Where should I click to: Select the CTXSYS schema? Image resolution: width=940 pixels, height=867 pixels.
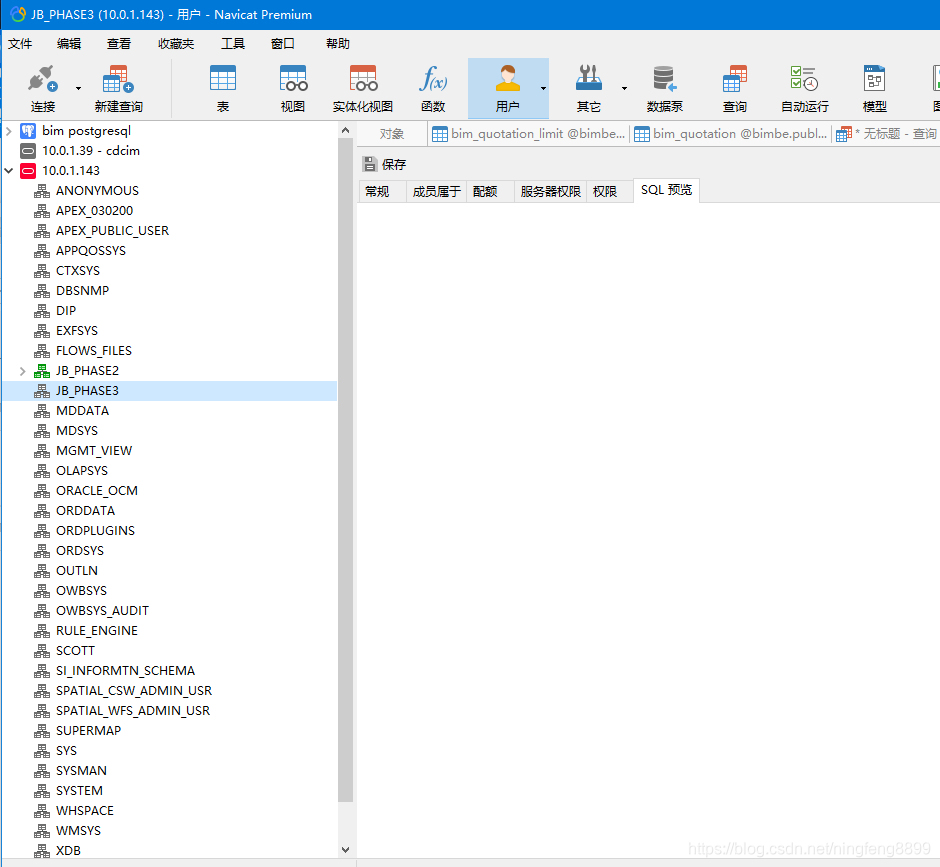click(x=78, y=271)
